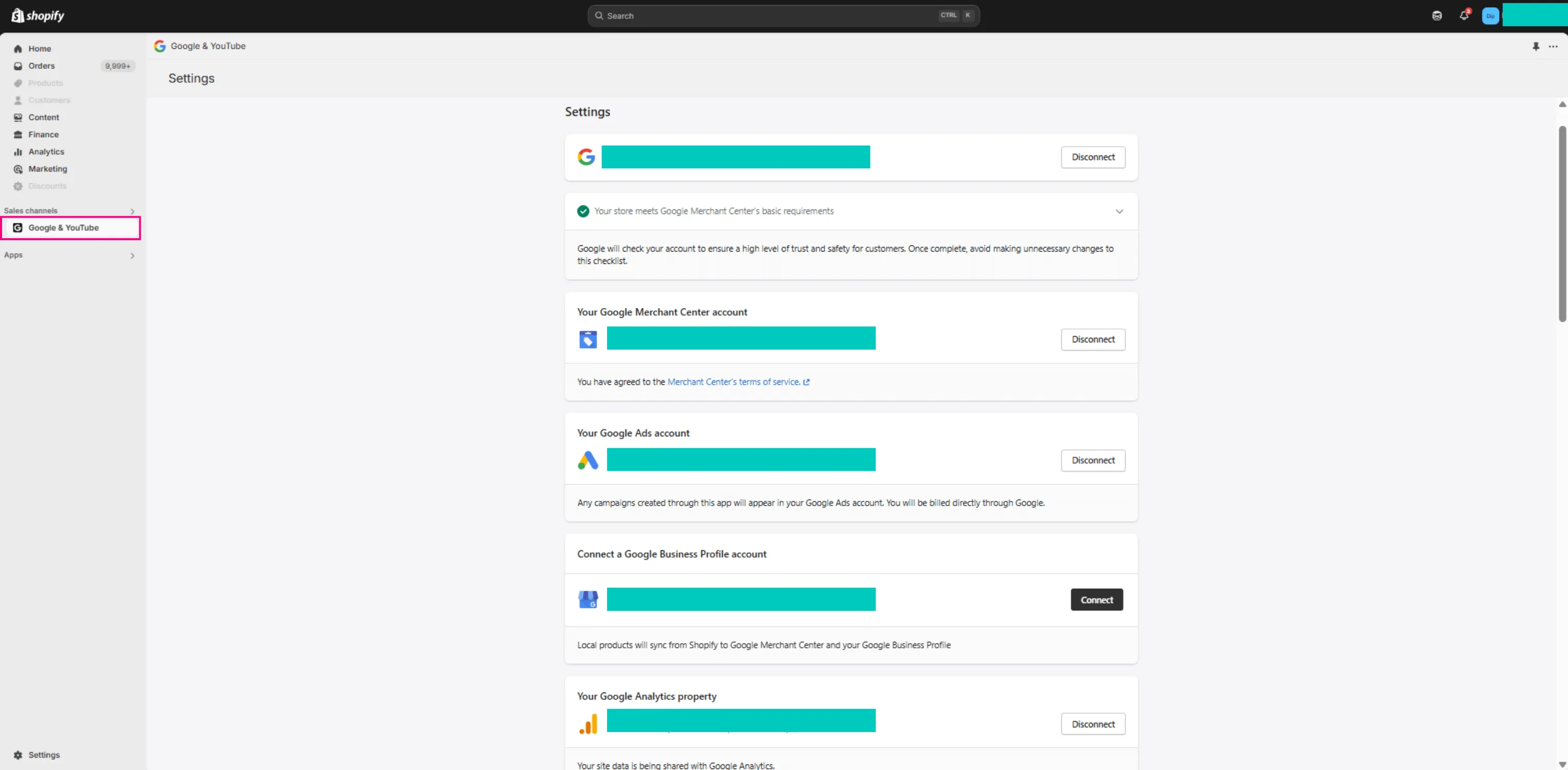Click the Google logo in the page header

pos(160,46)
